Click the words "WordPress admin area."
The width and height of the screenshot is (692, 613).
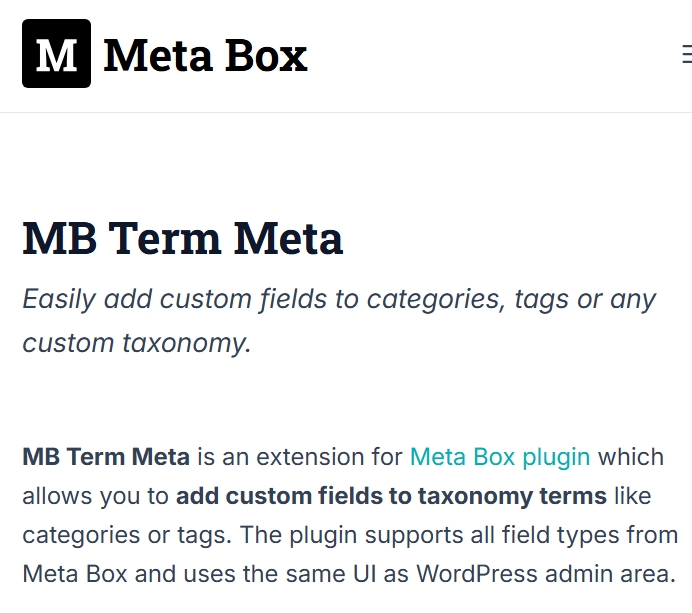coord(546,574)
